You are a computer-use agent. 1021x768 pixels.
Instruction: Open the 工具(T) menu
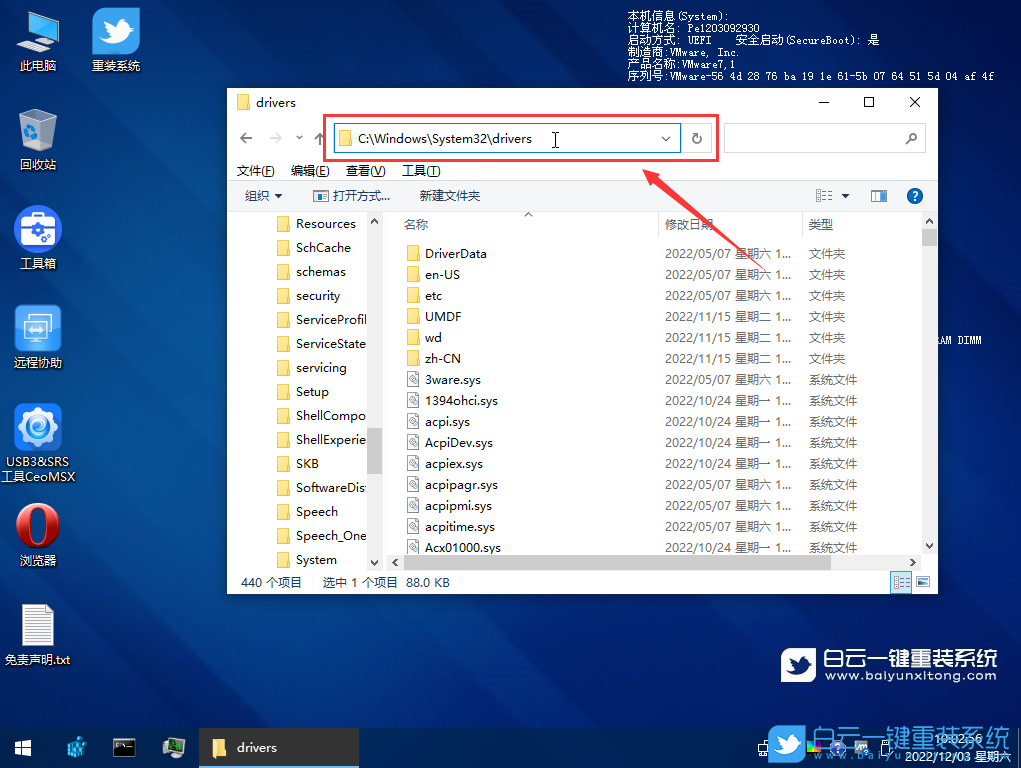[420, 170]
